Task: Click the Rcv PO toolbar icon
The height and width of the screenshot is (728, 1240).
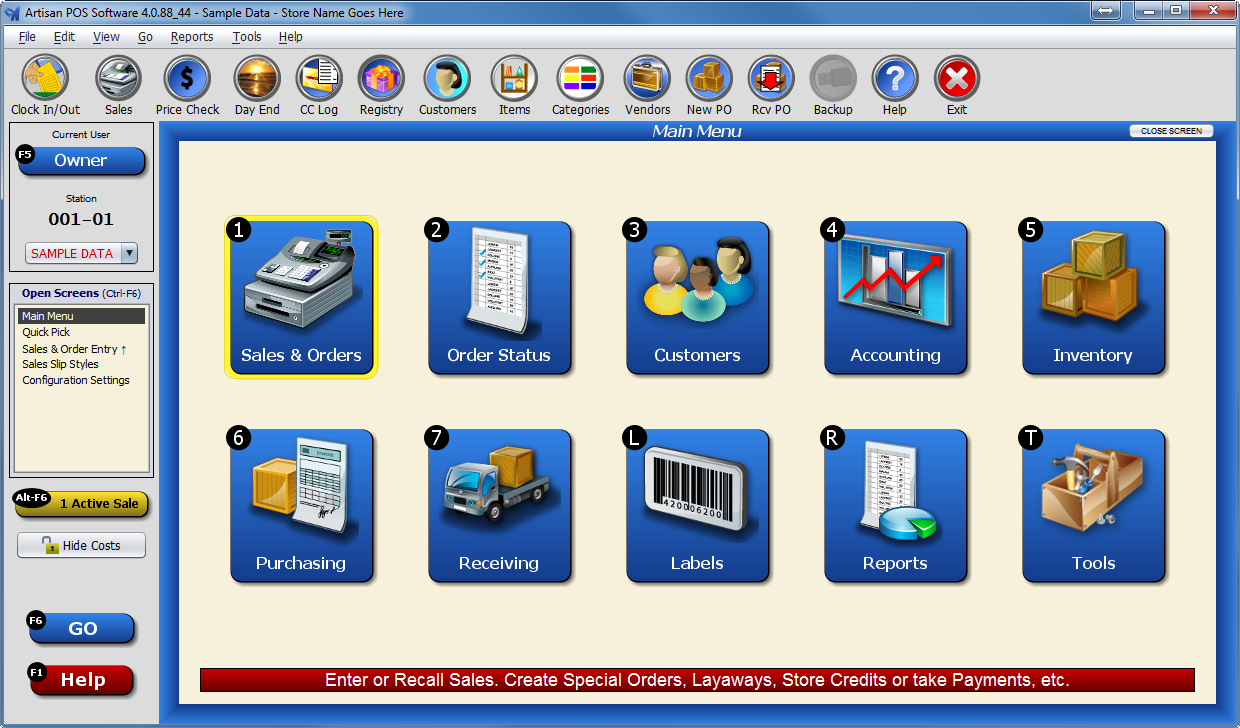Action: tap(771, 79)
